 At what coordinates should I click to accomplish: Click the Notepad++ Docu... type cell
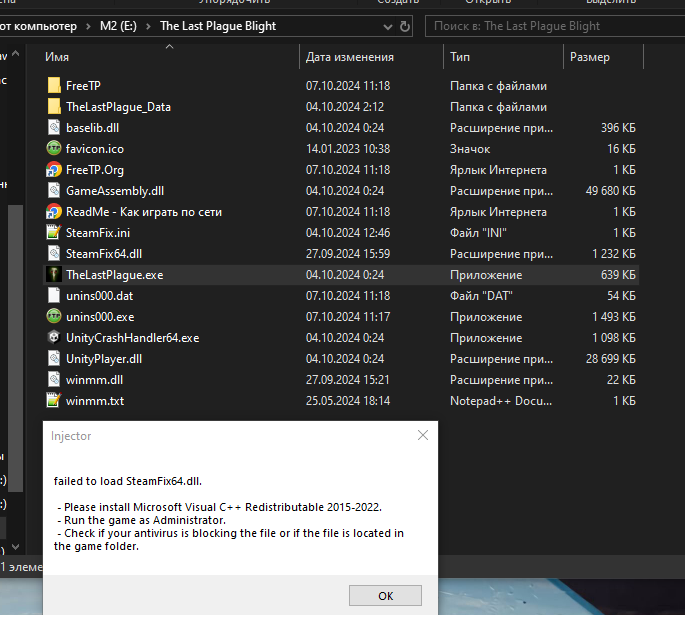coord(501,401)
